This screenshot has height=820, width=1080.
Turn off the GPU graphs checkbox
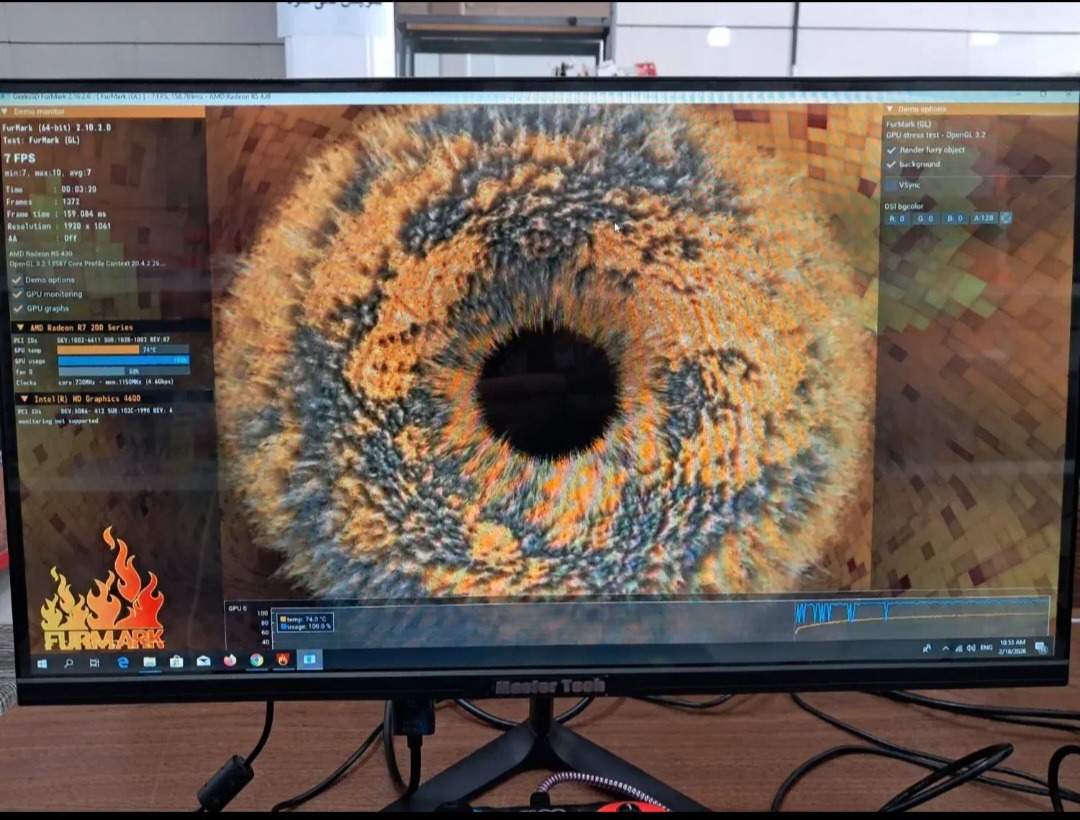click(17, 308)
